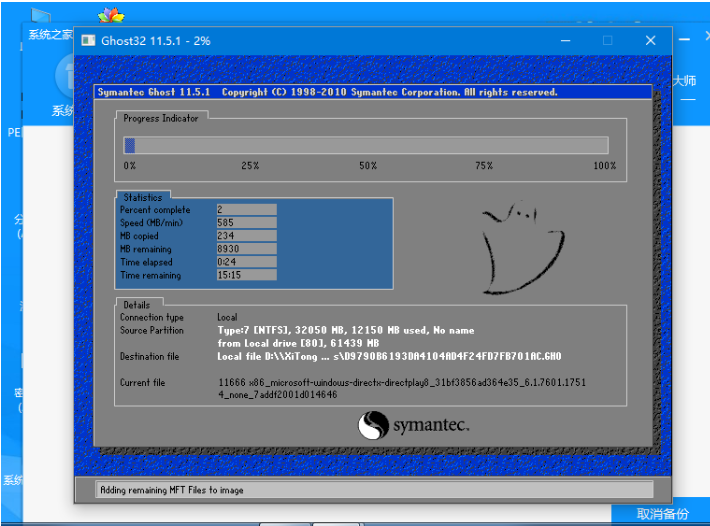The image size is (710, 526).
Task: Close the Ghost32 window
Action: click(651, 41)
